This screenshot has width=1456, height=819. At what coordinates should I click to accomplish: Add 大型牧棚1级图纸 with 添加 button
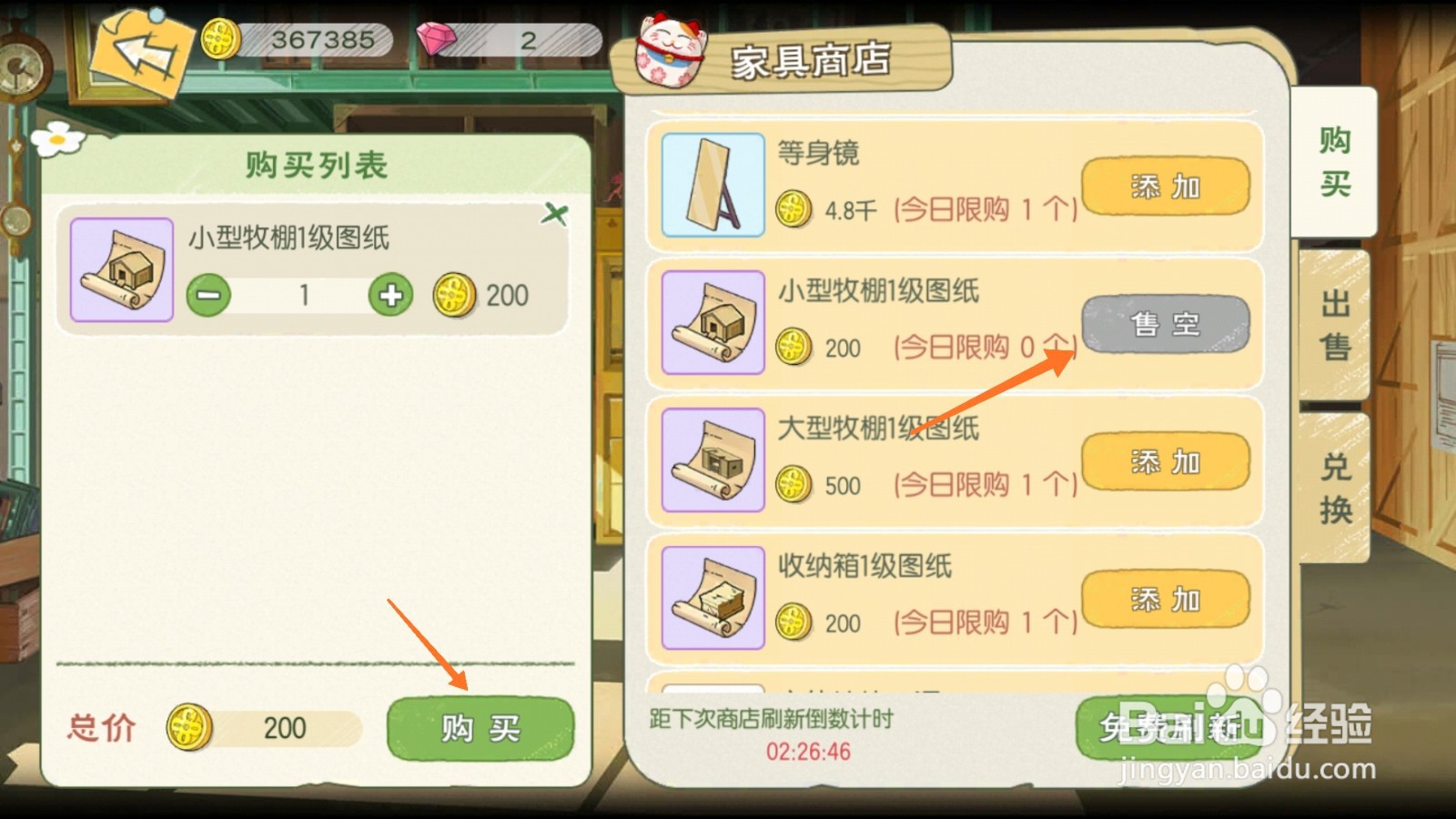pyautogui.click(x=1166, y=462)
